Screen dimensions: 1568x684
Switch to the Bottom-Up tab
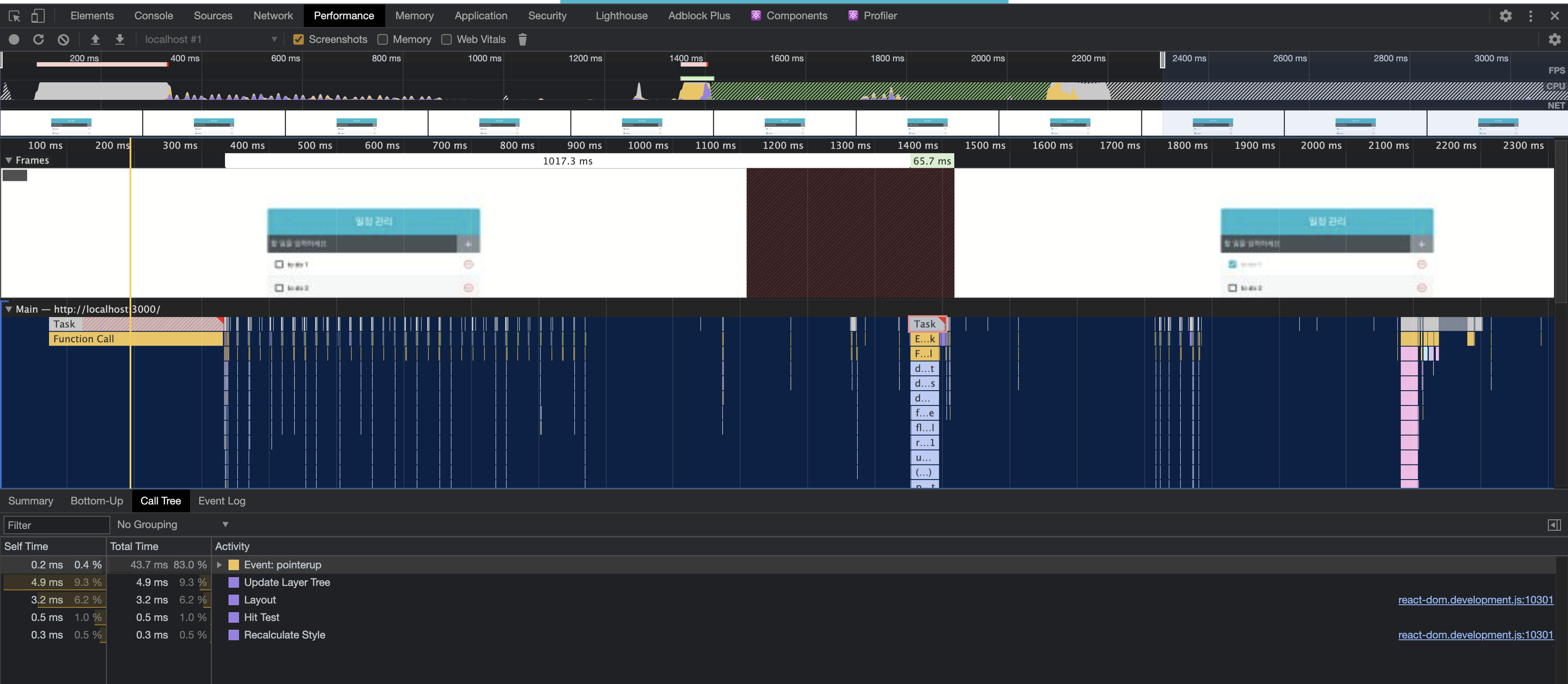pyautogui.click(x=96, y=501)
